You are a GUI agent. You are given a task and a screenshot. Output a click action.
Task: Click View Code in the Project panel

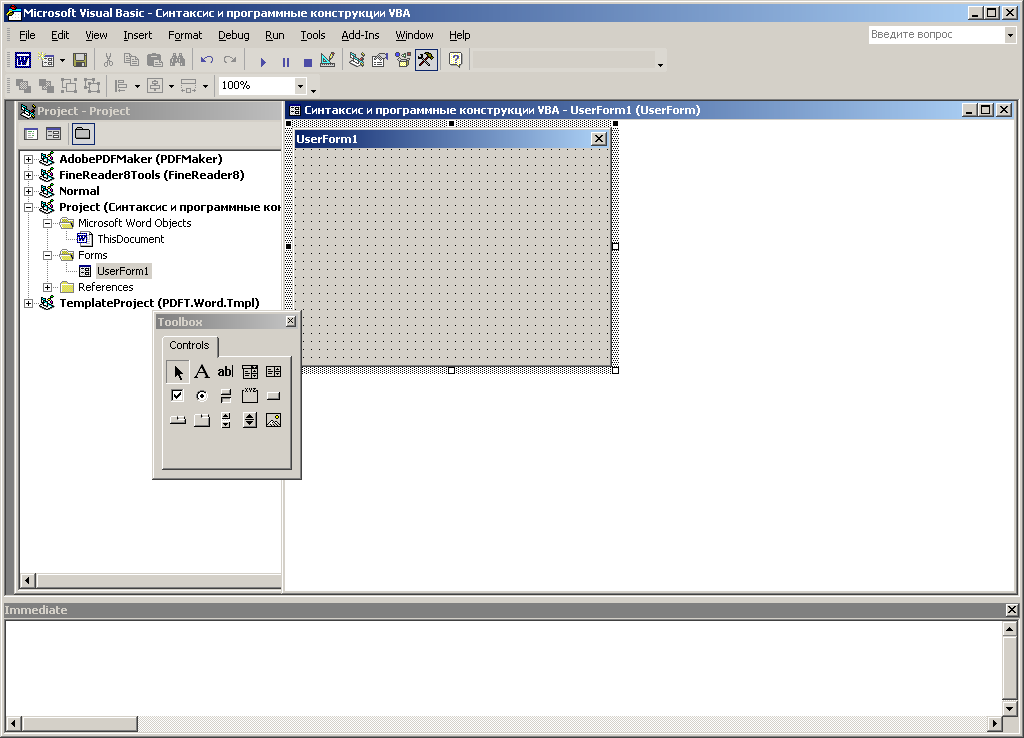click(x=31, y=135)
